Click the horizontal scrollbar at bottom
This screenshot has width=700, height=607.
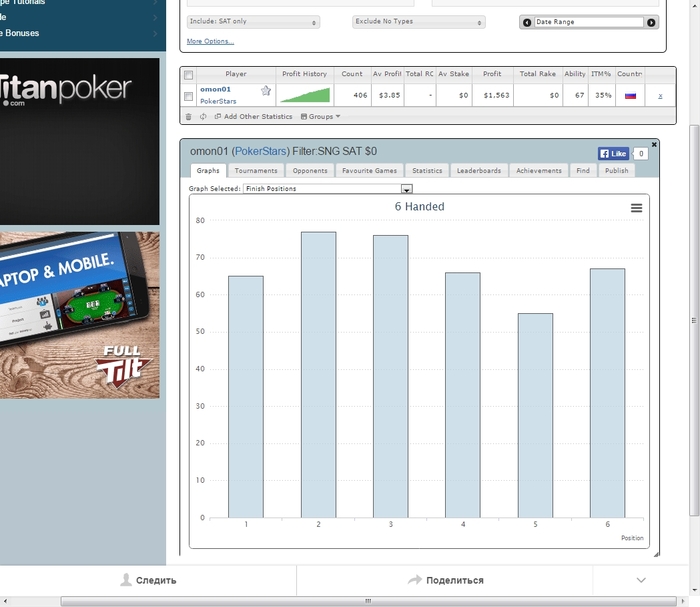point(368,601)
